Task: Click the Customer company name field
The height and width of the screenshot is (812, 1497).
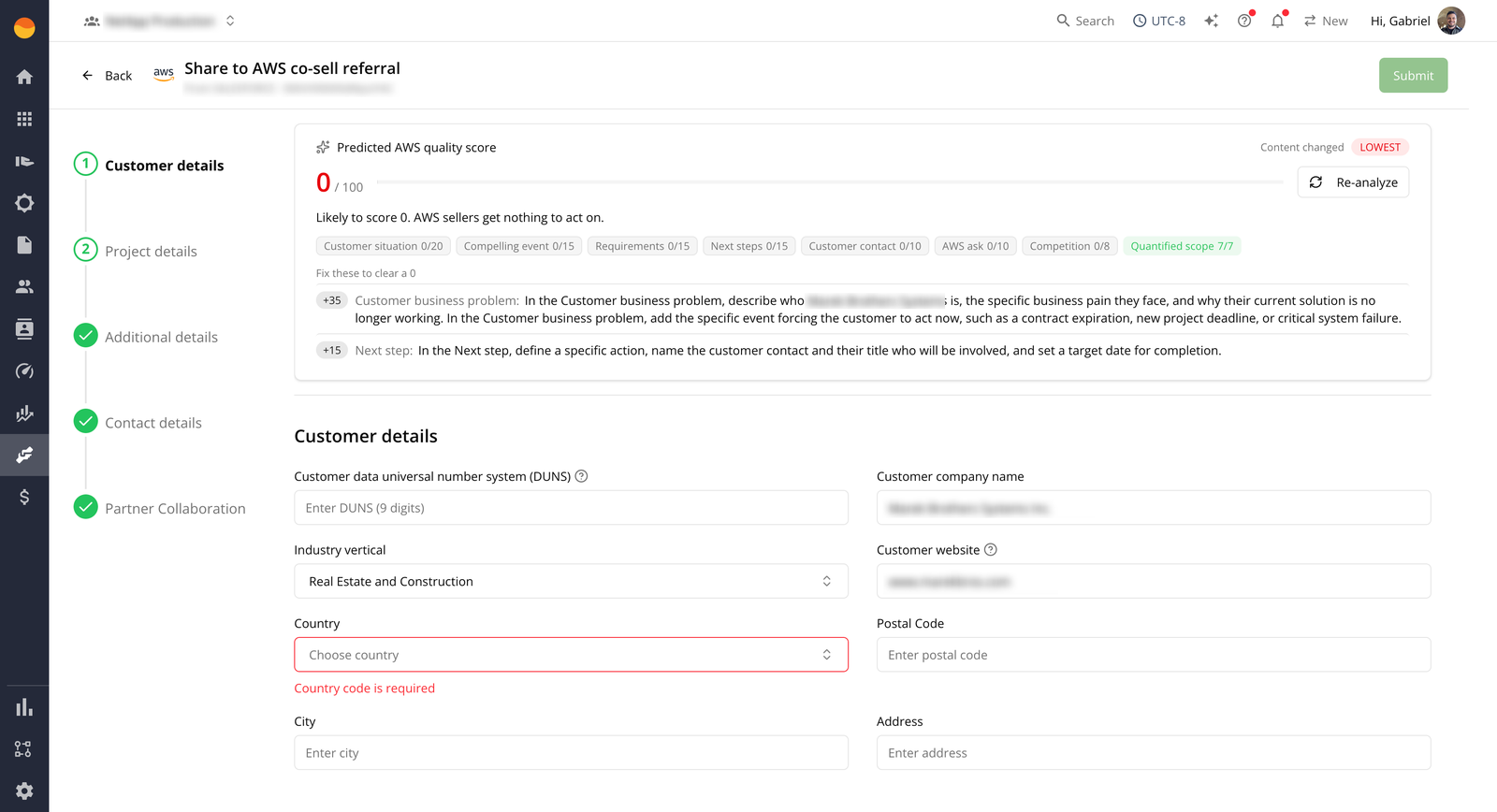Action: click(x=1154, y=508)
